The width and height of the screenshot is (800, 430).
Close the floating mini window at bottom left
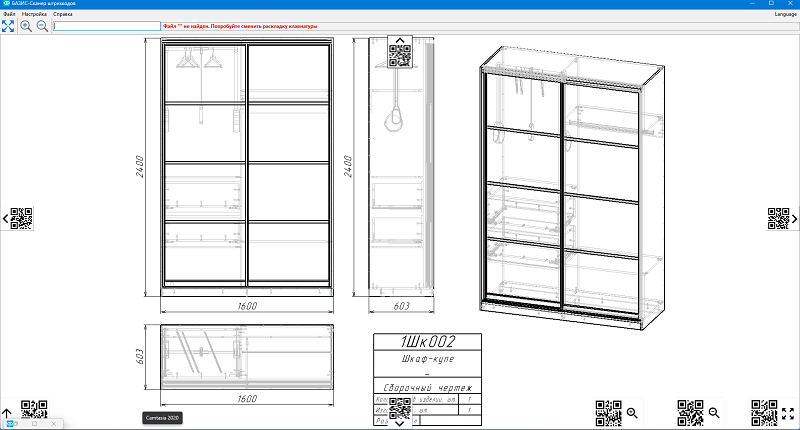54,424
